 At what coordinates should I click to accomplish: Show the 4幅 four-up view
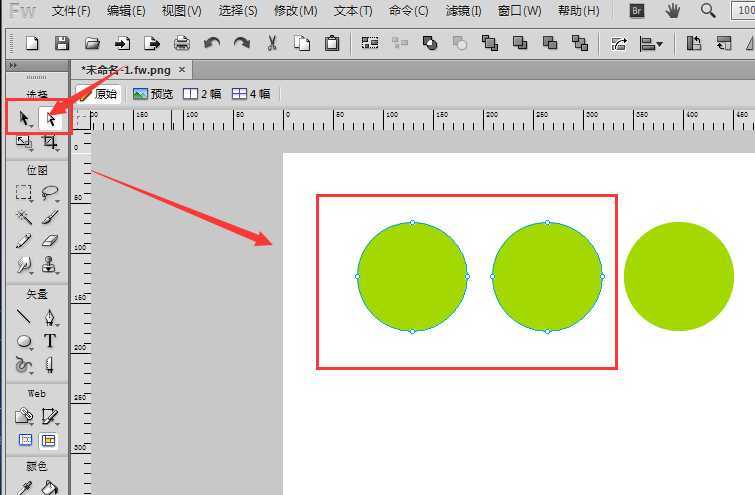[x=251, y=94]
